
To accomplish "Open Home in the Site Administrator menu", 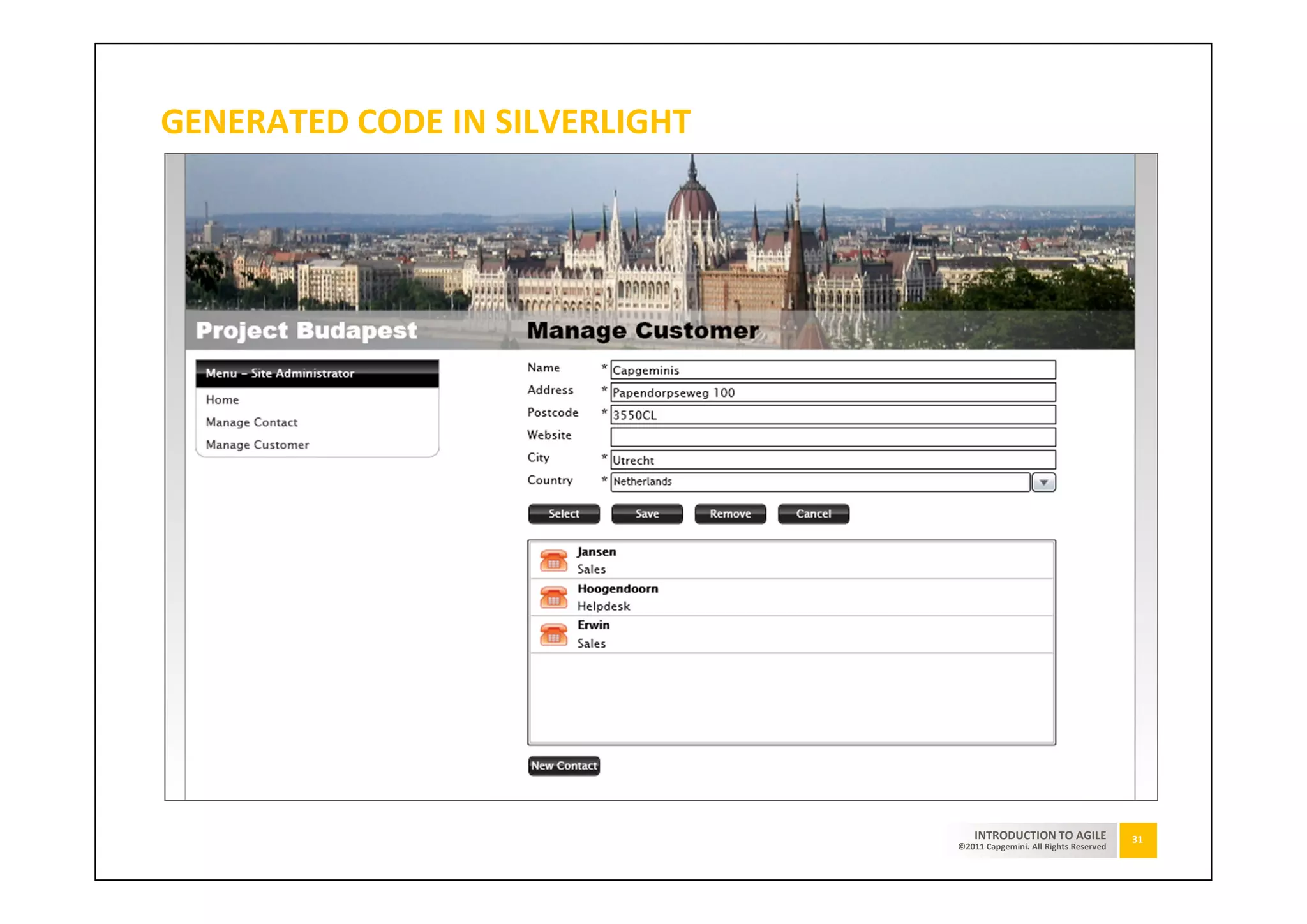I will pyautogui.click(x=222, y=399).
